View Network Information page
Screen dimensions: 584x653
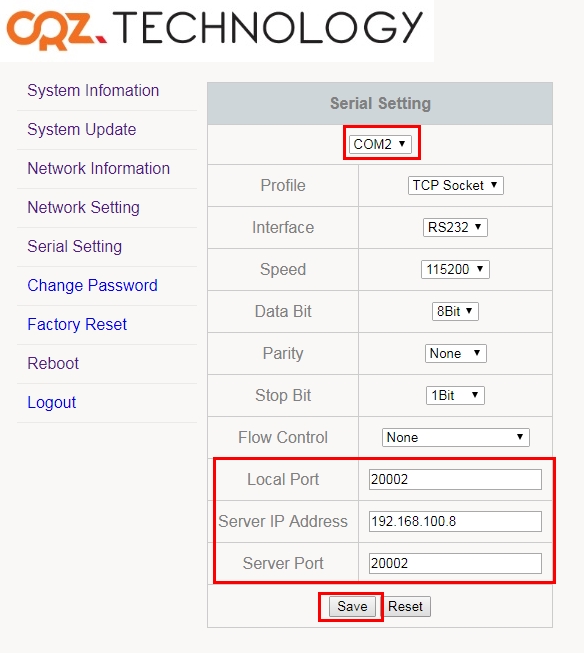[98, 169]
